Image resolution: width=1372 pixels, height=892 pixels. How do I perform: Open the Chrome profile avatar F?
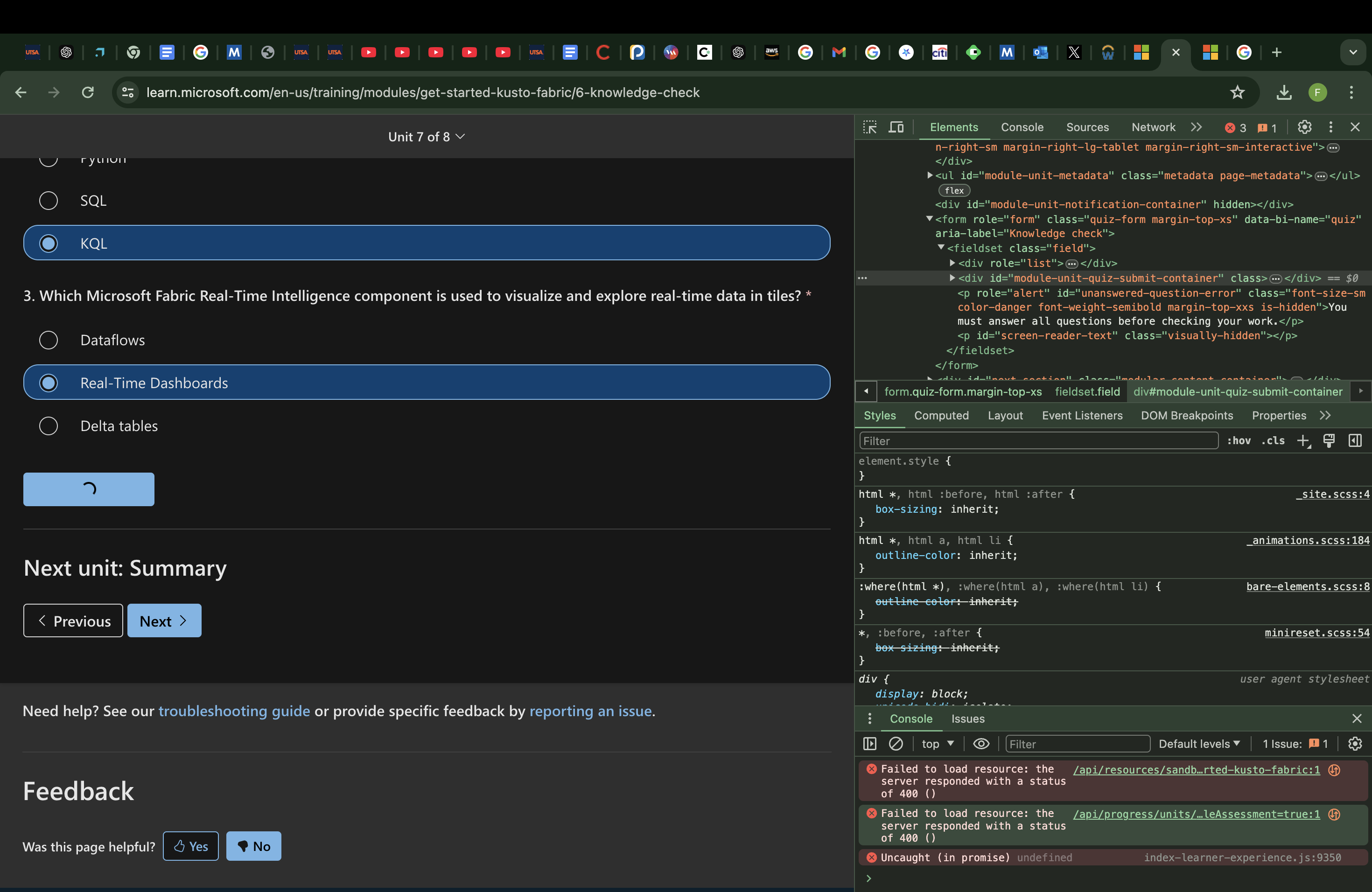[1318, 92]
